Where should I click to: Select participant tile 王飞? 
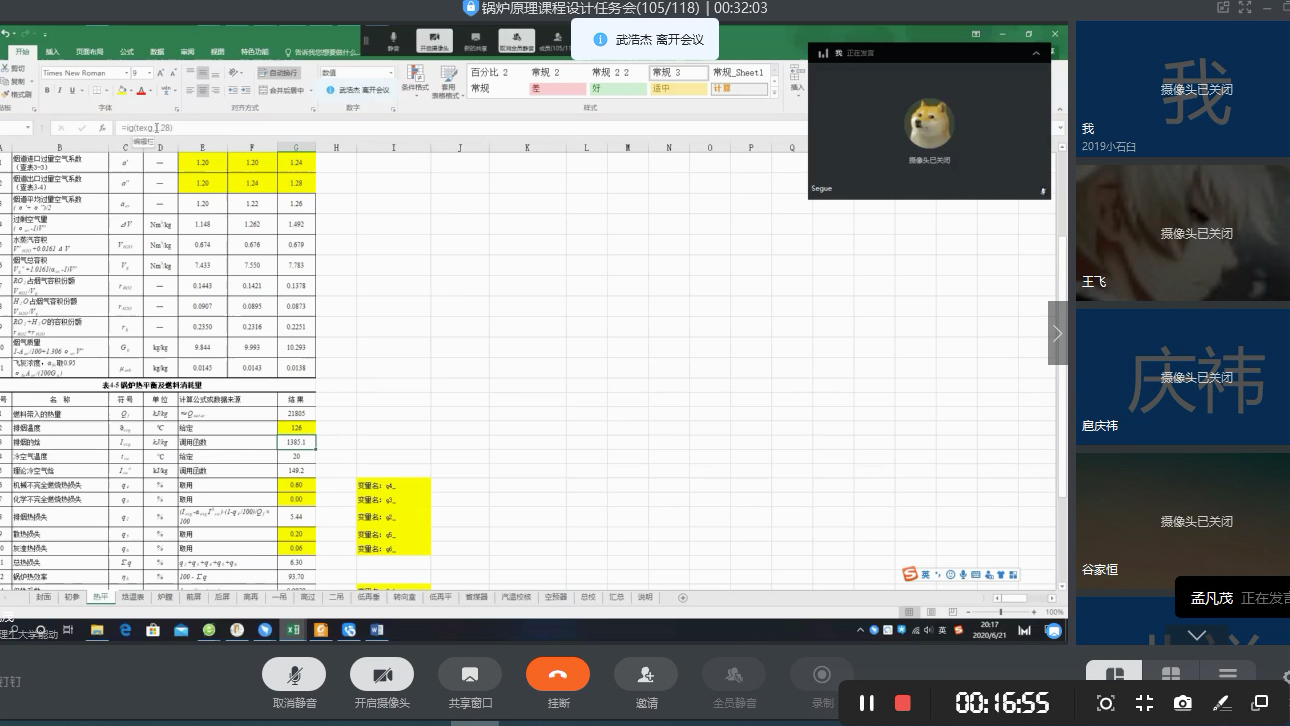1181,233
